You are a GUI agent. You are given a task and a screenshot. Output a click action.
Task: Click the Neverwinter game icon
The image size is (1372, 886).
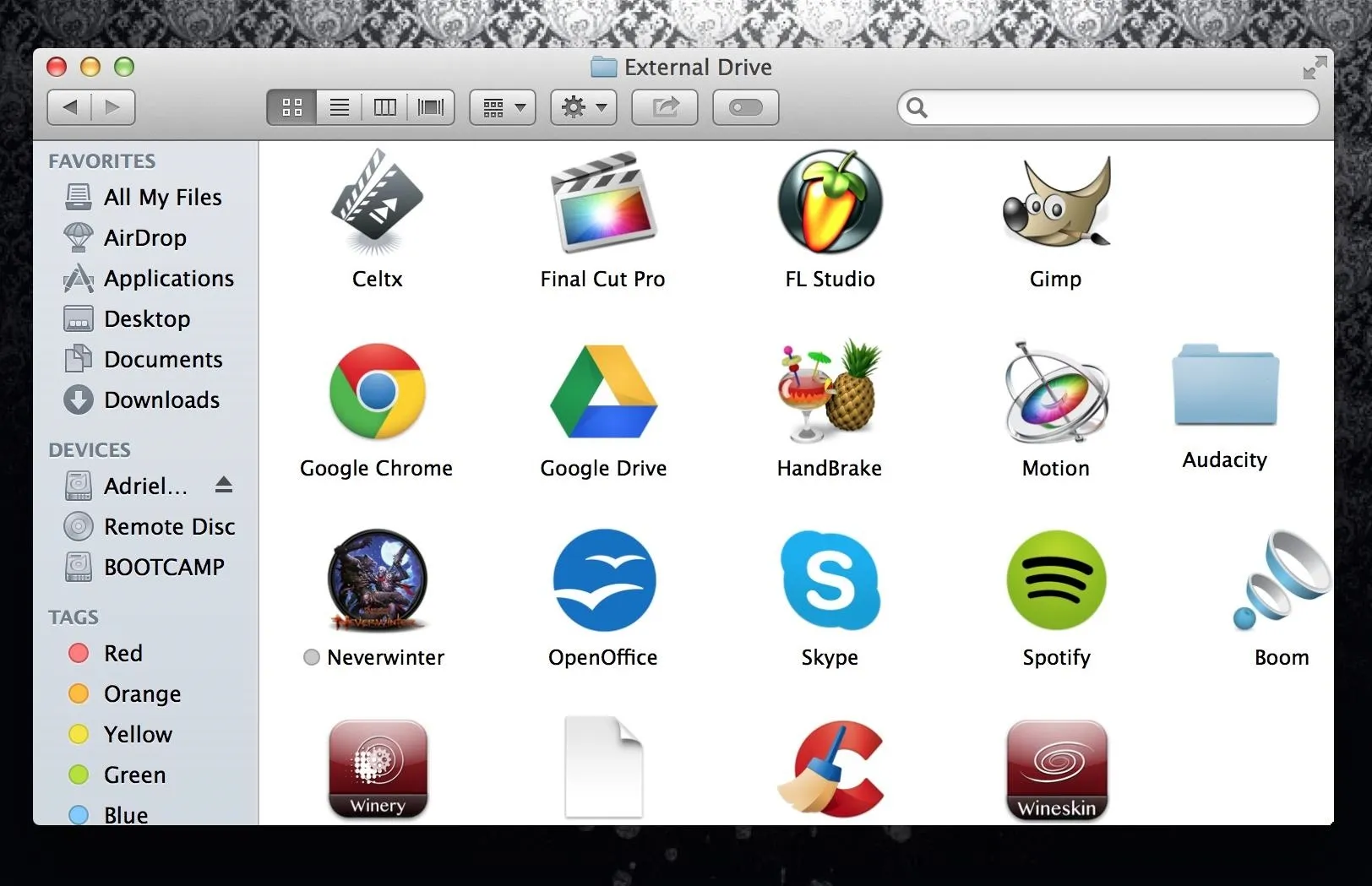pos(377,580)
